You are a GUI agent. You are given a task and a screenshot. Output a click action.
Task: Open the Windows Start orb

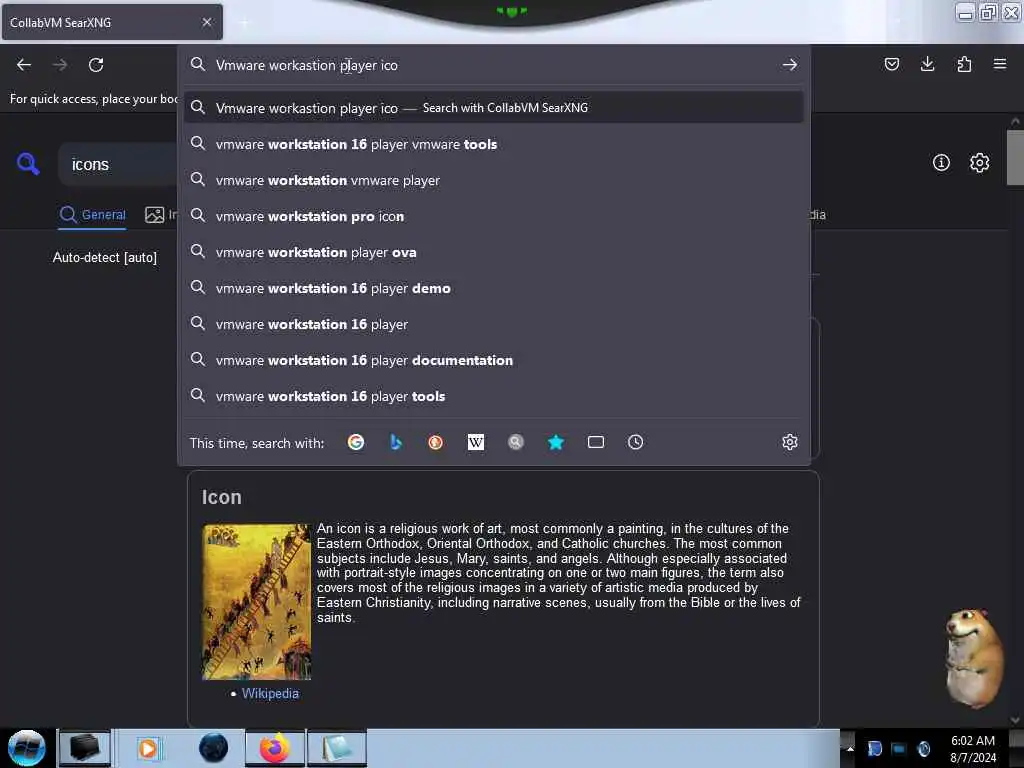[27, 748]
